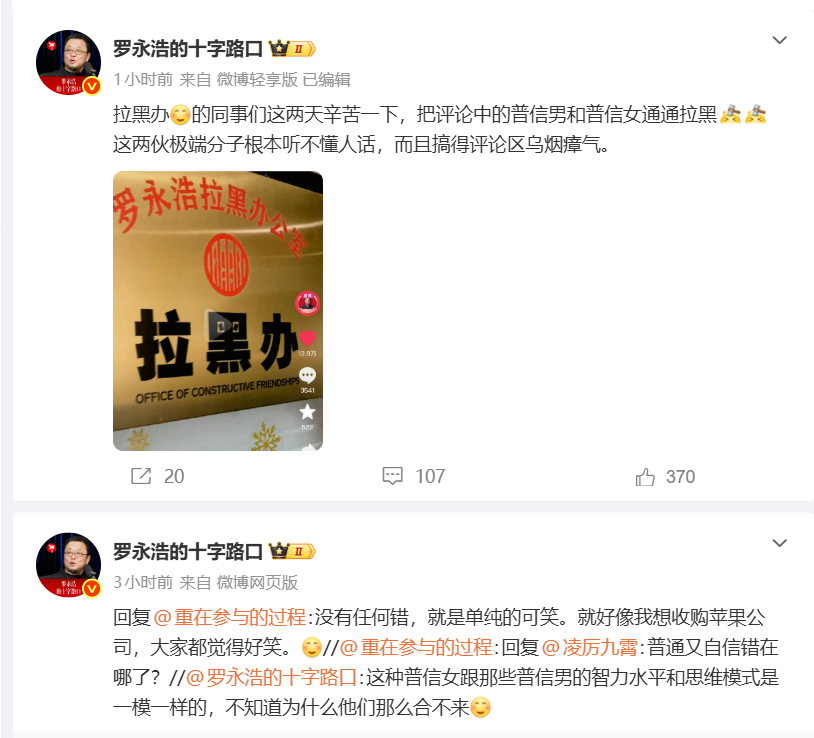Click the small avatar inside video thumbnail
The image size is (814, 738).
(307, 304)
